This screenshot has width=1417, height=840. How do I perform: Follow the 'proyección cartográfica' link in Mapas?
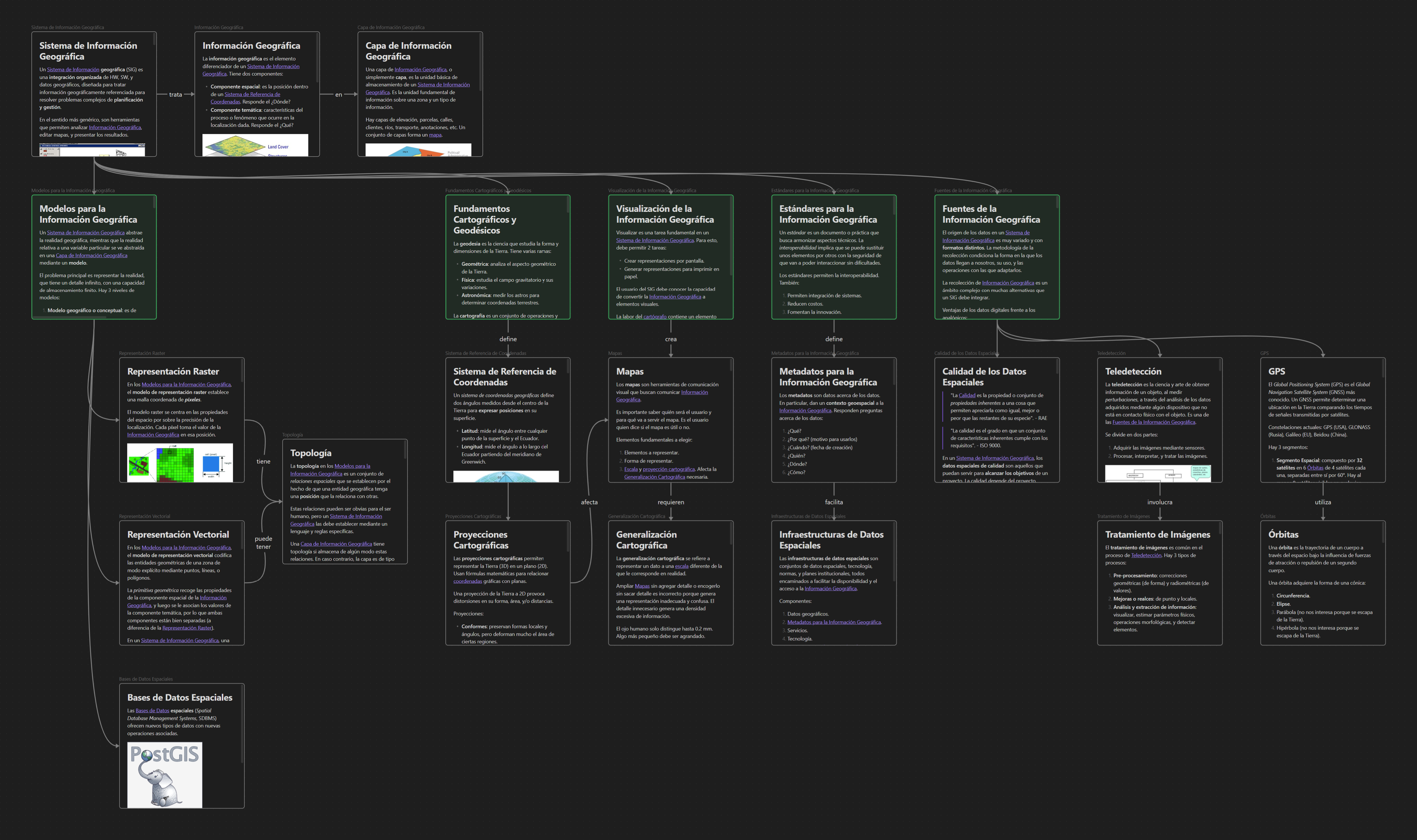pos(668,469)
